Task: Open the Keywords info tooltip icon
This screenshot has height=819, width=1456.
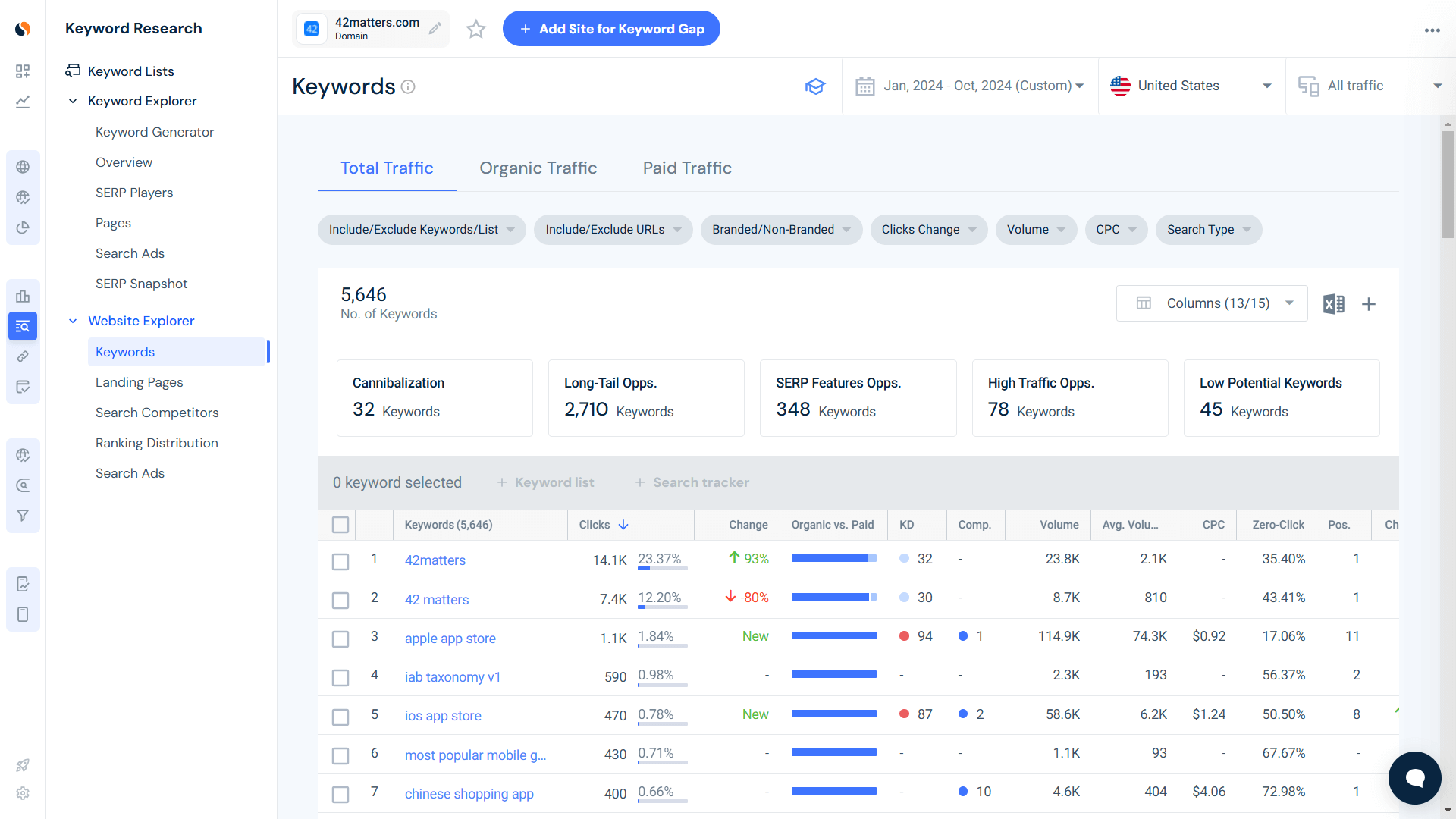Action: [408, 86]
